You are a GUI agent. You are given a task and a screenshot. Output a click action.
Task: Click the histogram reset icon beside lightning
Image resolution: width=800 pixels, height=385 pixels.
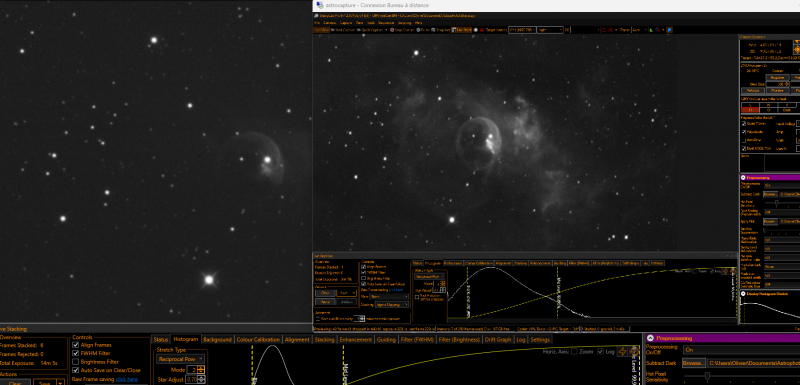point(634,351)
